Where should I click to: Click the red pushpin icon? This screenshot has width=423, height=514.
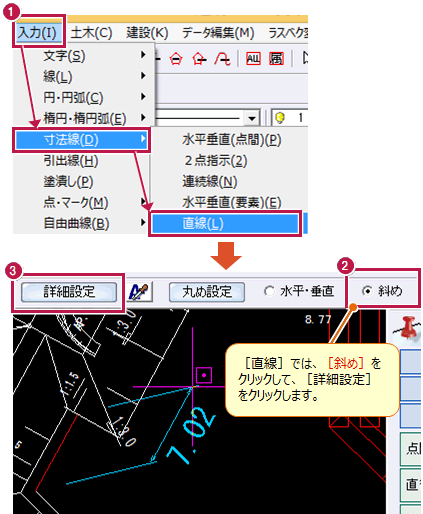coord(409,327)
